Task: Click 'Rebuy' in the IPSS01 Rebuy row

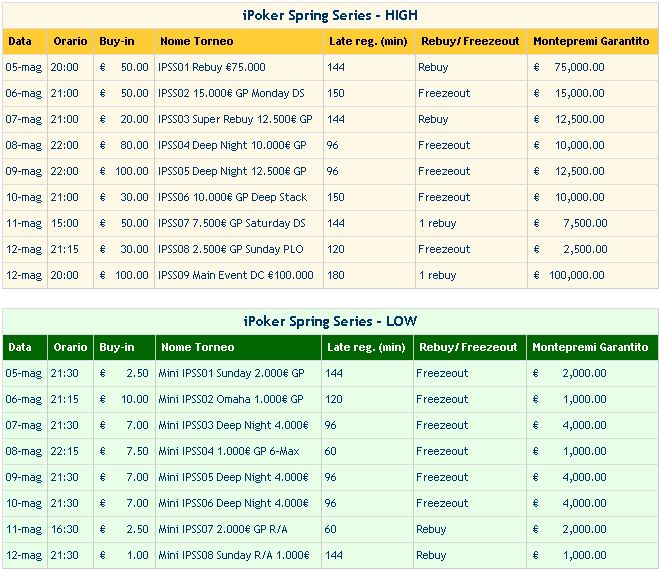Action: (x=433, y=67)
